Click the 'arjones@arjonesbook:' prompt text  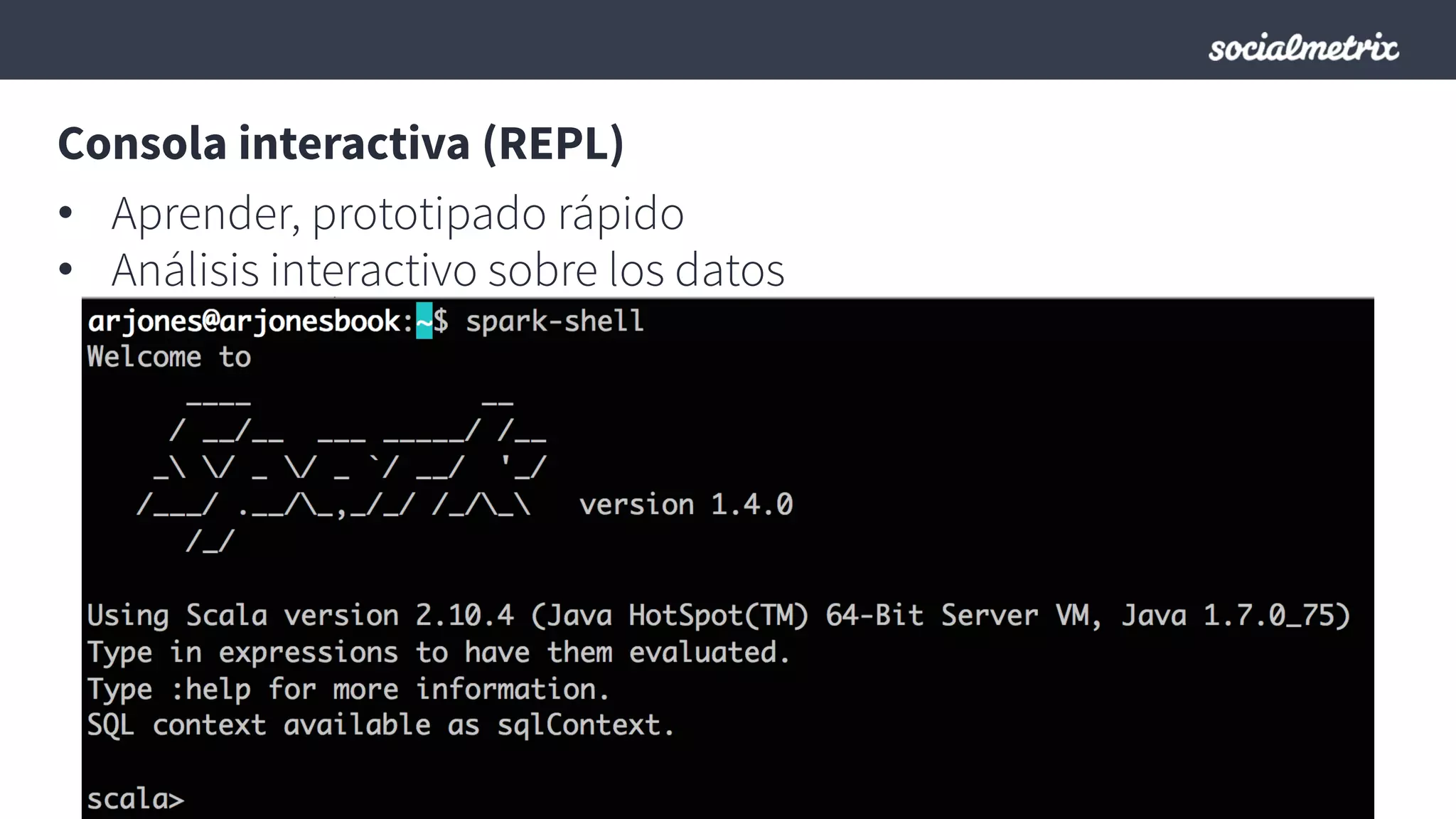click(x=251, y=321)
